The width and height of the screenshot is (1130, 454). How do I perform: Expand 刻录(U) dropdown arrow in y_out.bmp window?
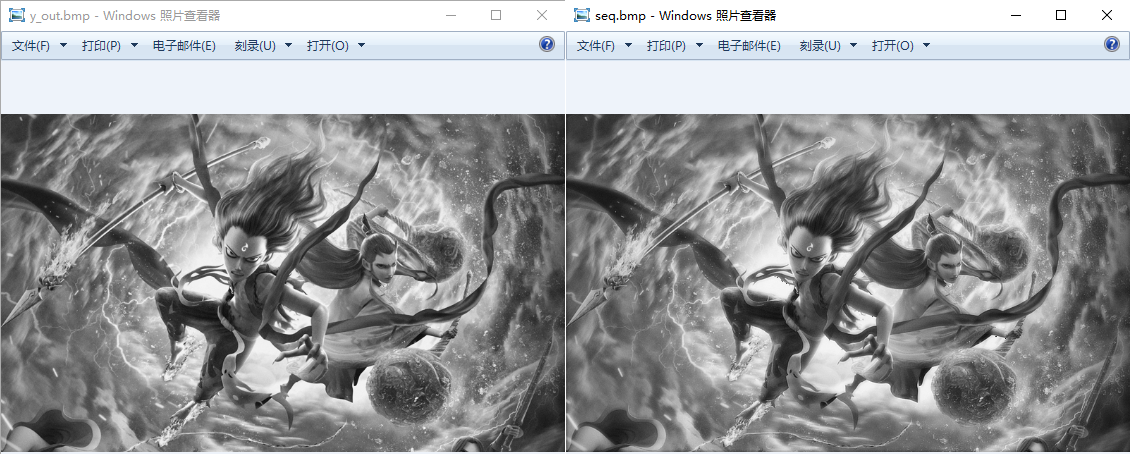[289, 45]
